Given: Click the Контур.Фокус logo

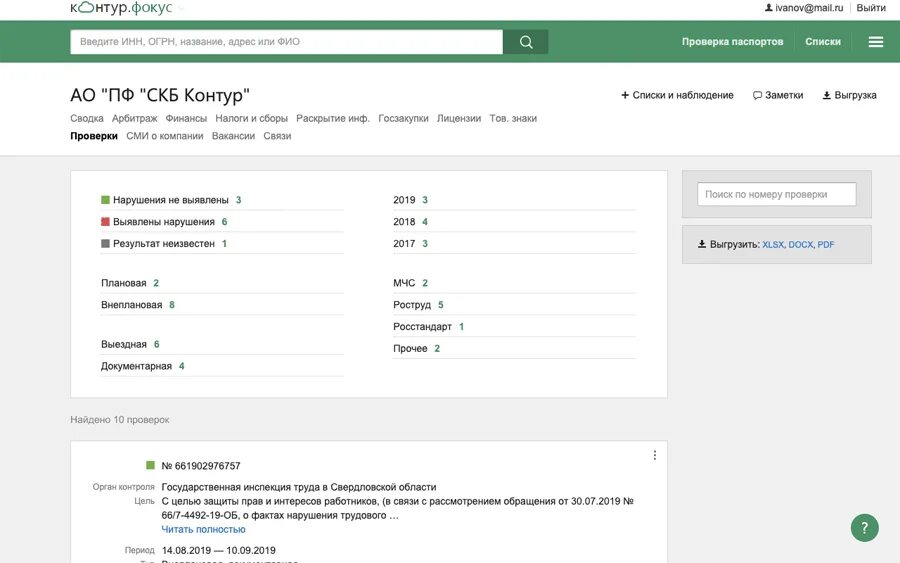Looking at the screenshot, I should [x=121, y=7].
